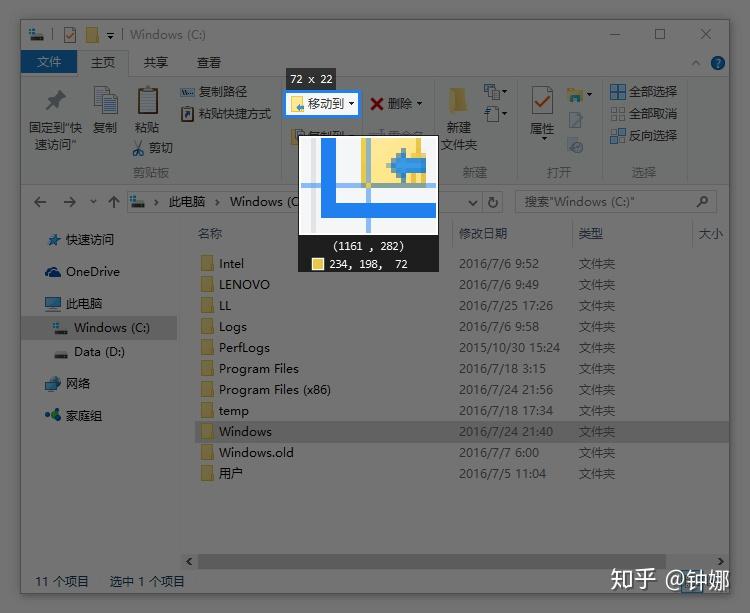
Task: Click the Pin to Quick access icon
Action: coord(55,100)
